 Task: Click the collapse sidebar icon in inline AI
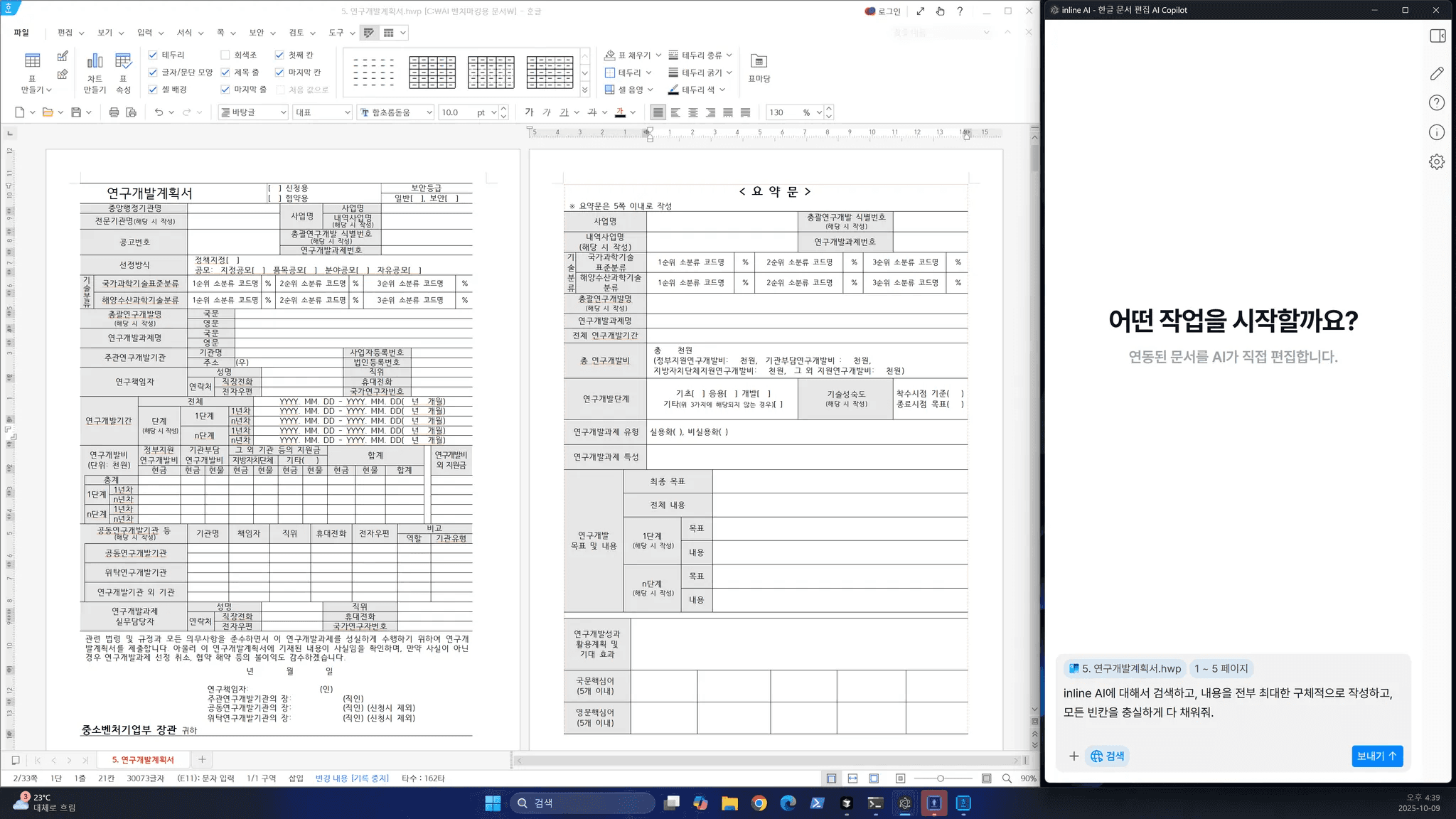(x=1437, y=36)
